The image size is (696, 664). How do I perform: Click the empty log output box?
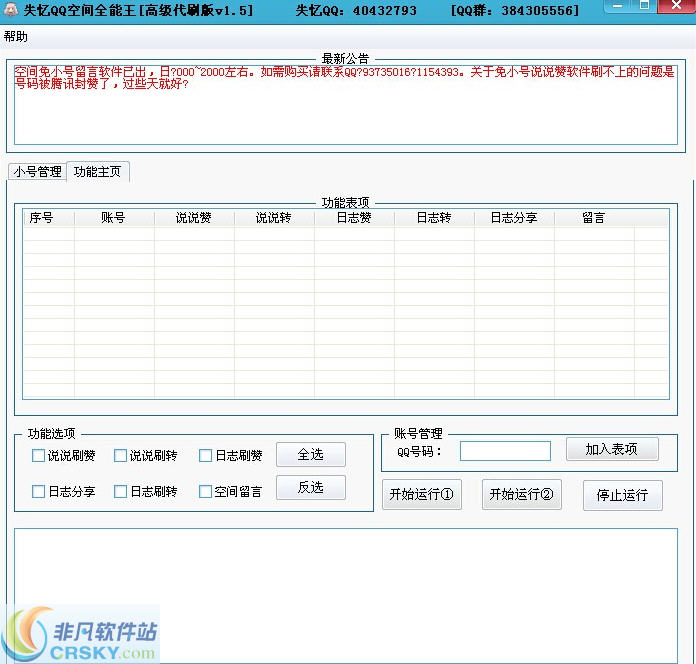tap(346, 595)
